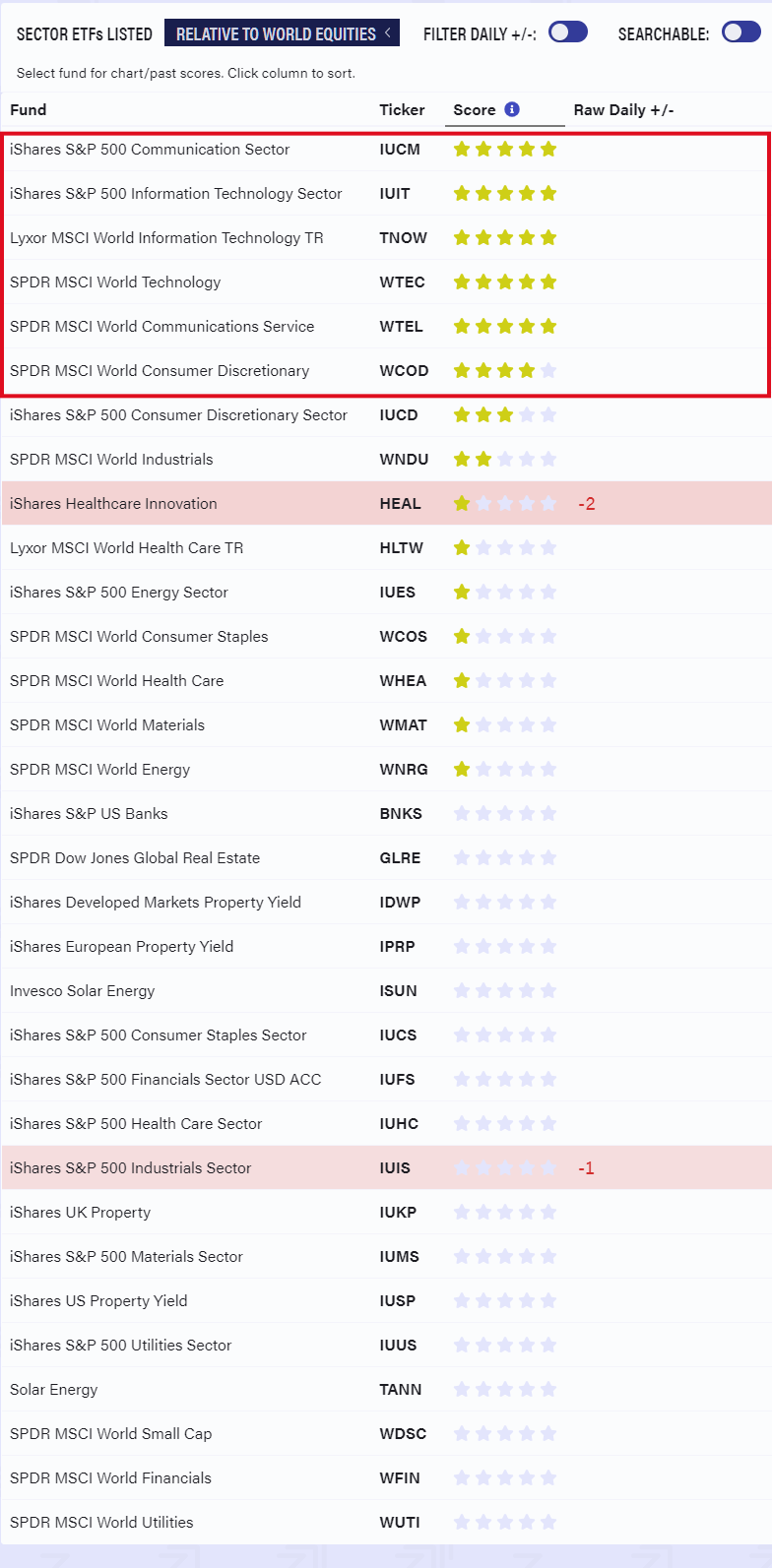772x1568 pixels.
Task: Sort by Raw Daily +/- column
Action: click(623, 109)
